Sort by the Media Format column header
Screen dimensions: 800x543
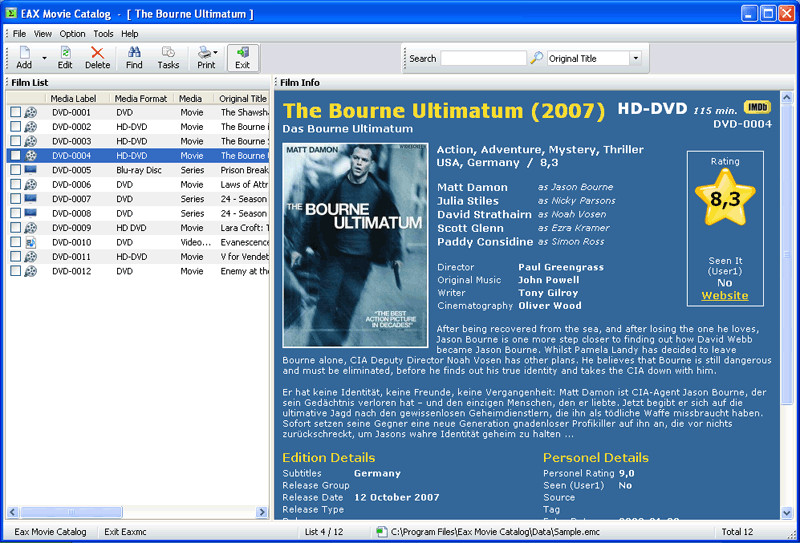pyautogui.click(x=141, y=98)
